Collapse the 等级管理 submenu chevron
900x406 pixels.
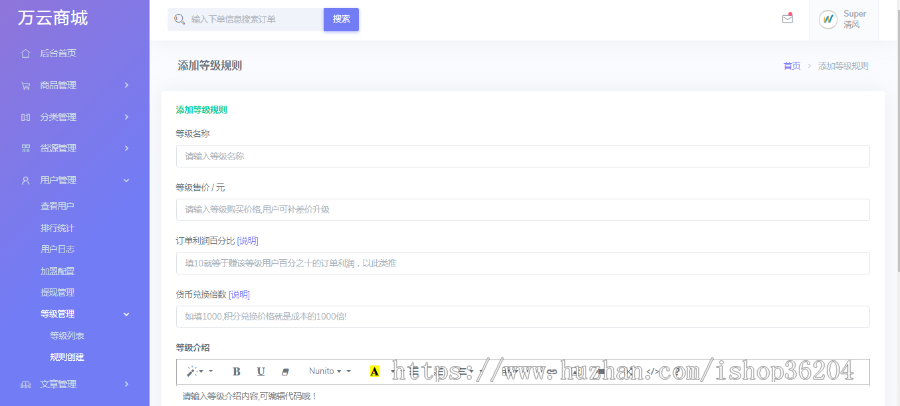pos(126,314)
